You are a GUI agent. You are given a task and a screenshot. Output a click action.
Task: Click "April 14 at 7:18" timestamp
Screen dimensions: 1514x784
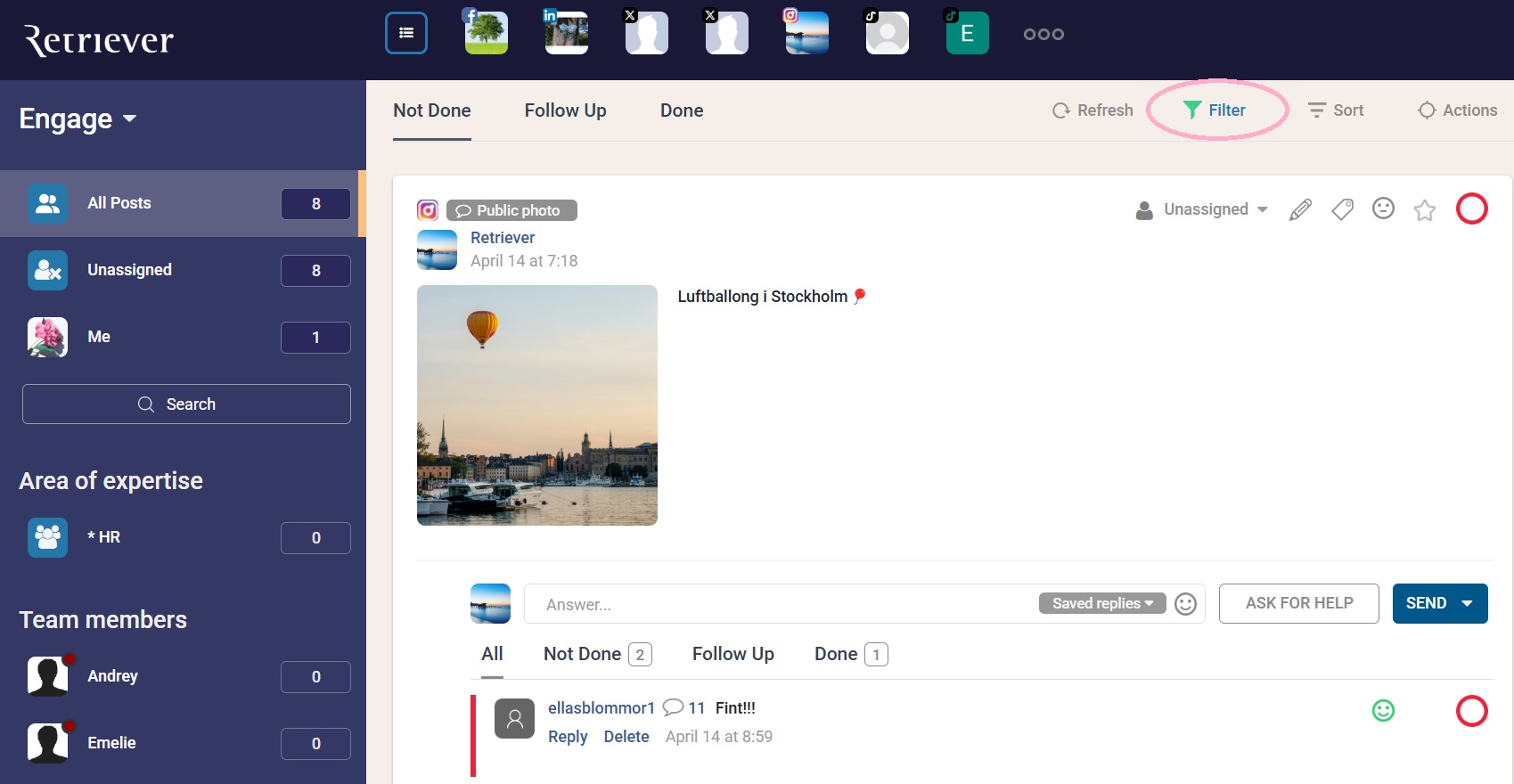coord(524,261)
